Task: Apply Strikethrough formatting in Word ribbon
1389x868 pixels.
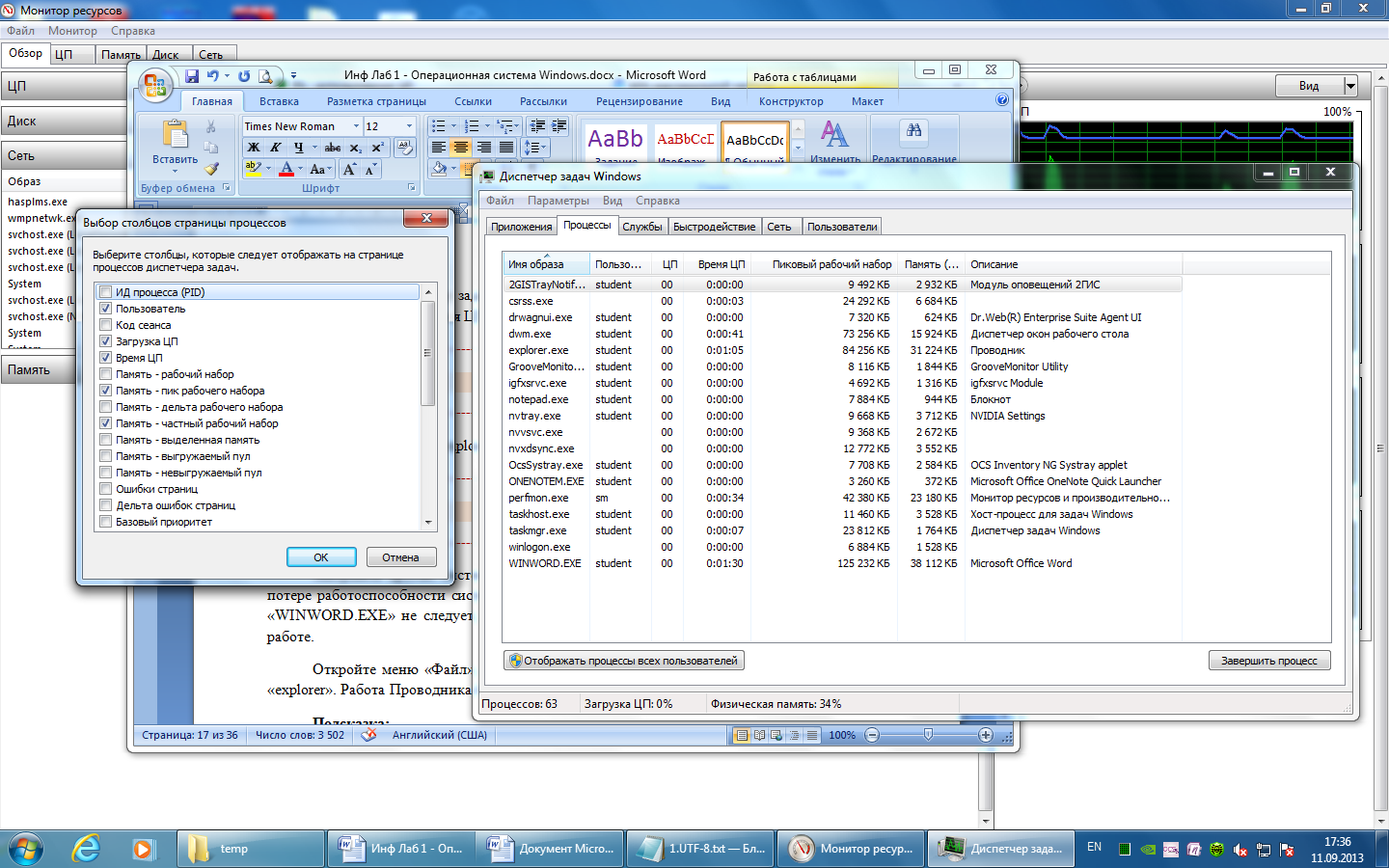Action: [x=333, y=148]
